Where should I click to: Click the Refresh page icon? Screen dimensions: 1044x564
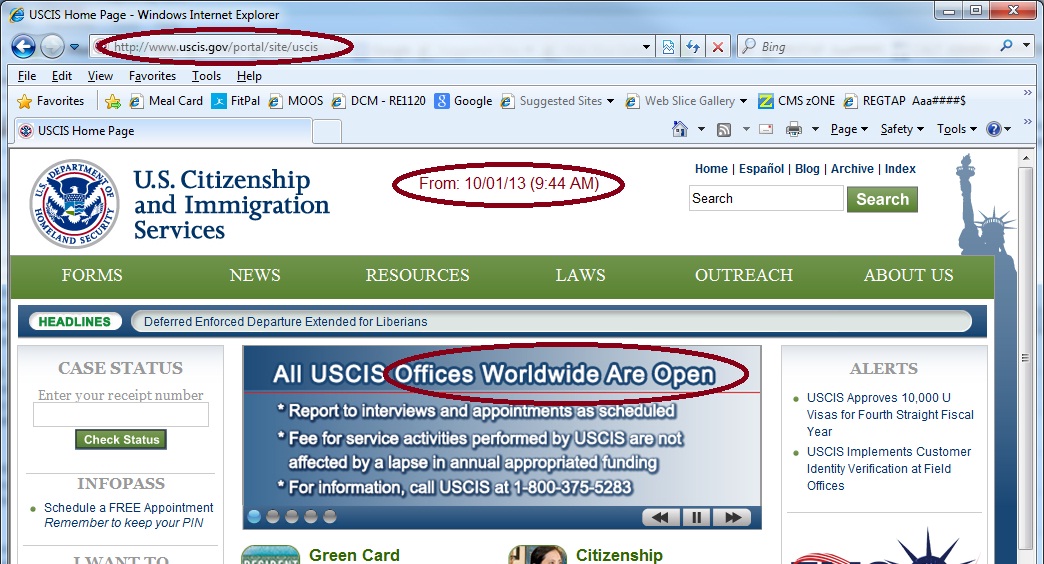pyautogui.click(x=693, y=47)
